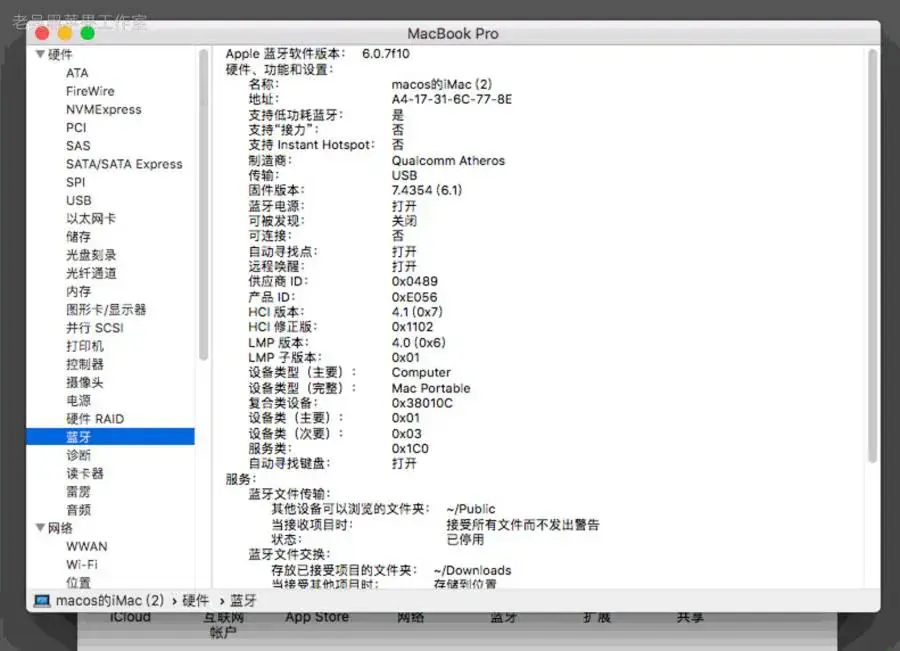Click the 硬件 category header label
Screen dimensions: 900x651
pyautogui.click(x=60, y=55)
